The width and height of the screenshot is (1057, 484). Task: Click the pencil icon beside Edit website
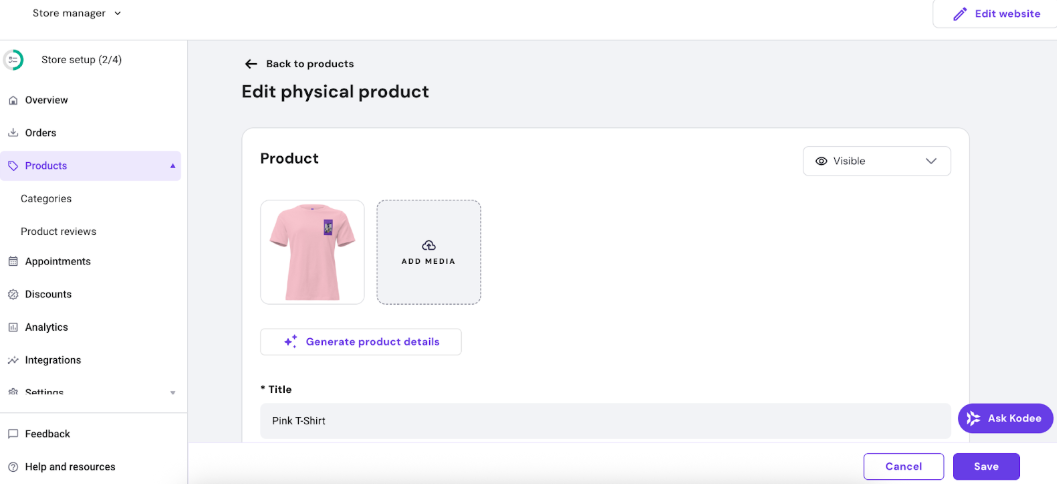coord(960,14)
